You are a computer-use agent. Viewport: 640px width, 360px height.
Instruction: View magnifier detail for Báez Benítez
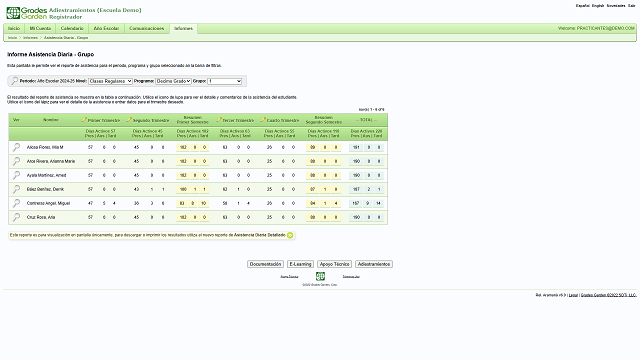16,189
